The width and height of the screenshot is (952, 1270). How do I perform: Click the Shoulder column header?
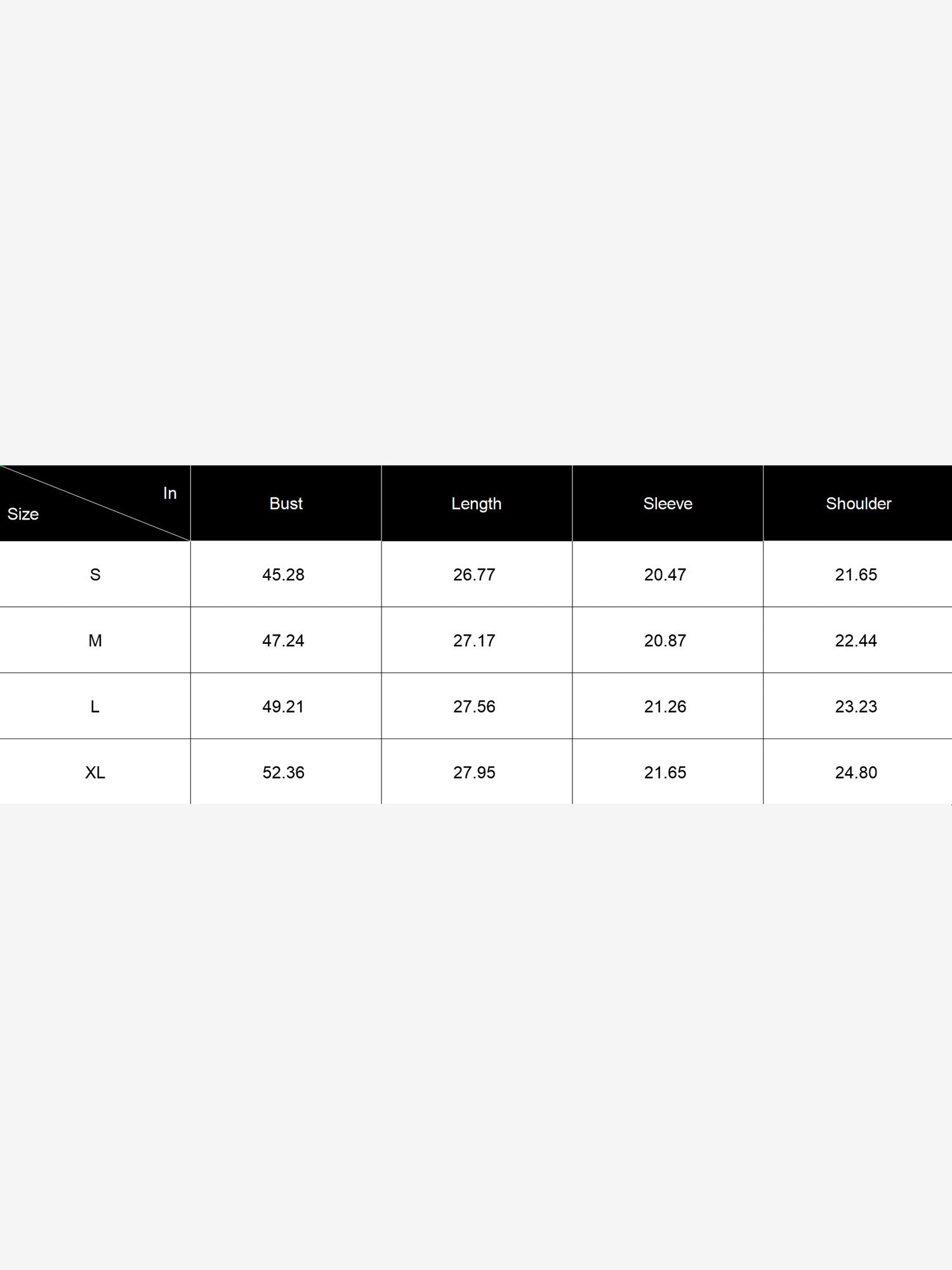pos(858,504)
